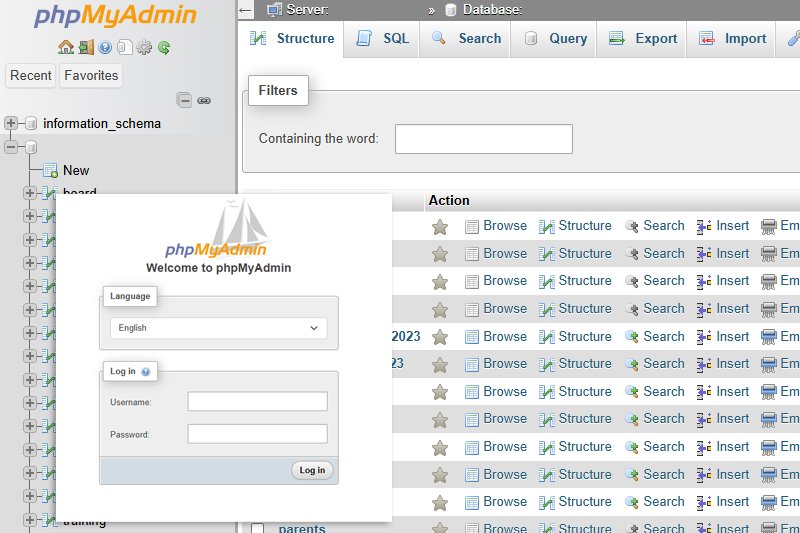800x533 pixels.
Task: Expand the information_schema database node
Action: tap(11, 123)
